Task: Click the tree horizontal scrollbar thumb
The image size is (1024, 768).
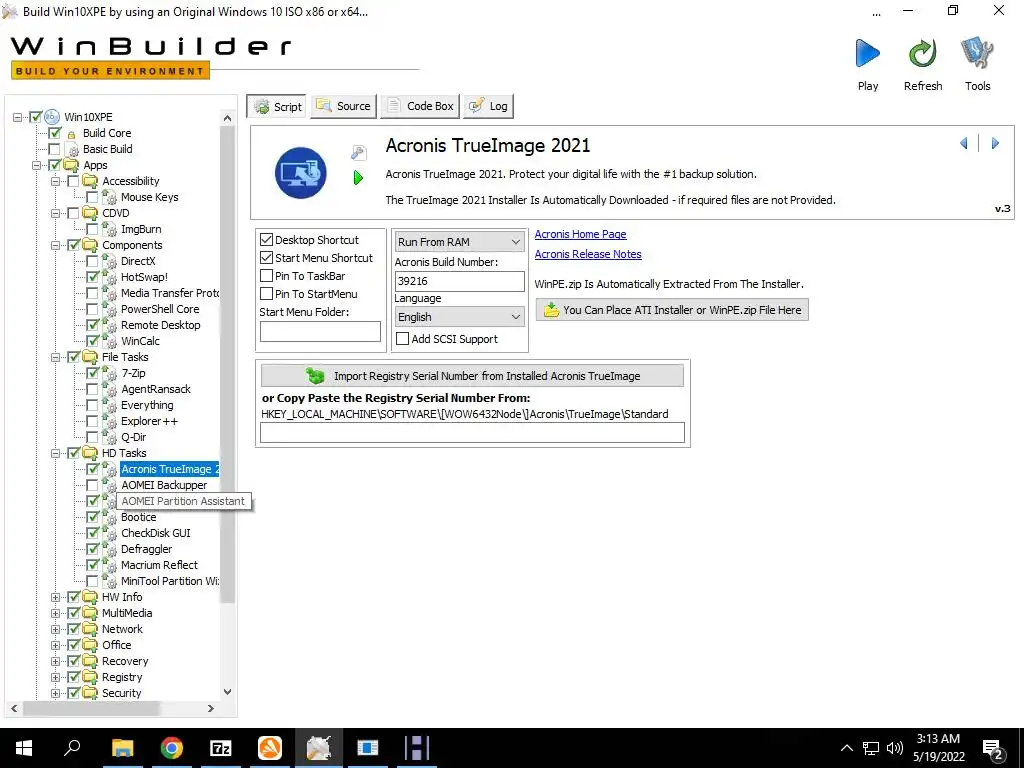Action: [90, 708]
